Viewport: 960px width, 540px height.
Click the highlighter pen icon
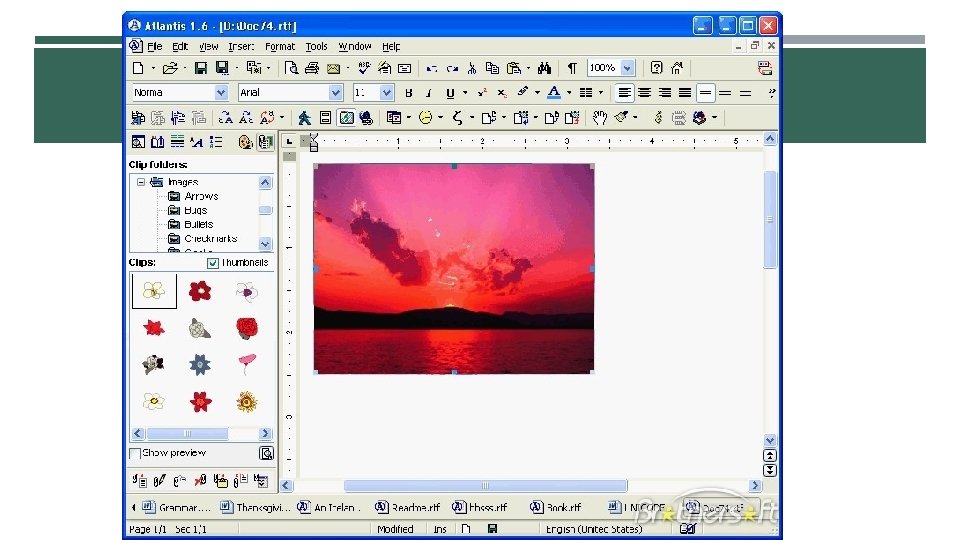tap(523, 92)
